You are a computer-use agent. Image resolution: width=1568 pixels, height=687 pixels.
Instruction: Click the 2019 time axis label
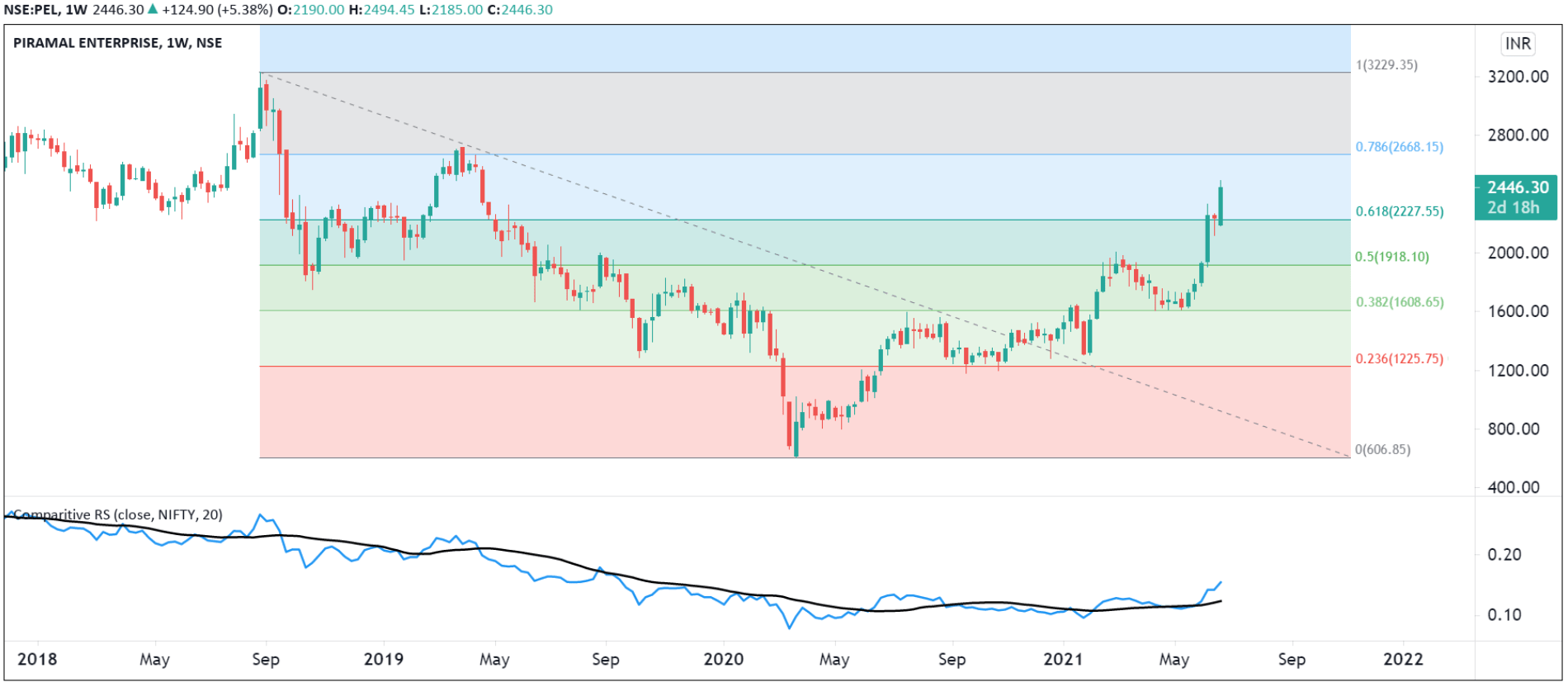pos(384,659)
